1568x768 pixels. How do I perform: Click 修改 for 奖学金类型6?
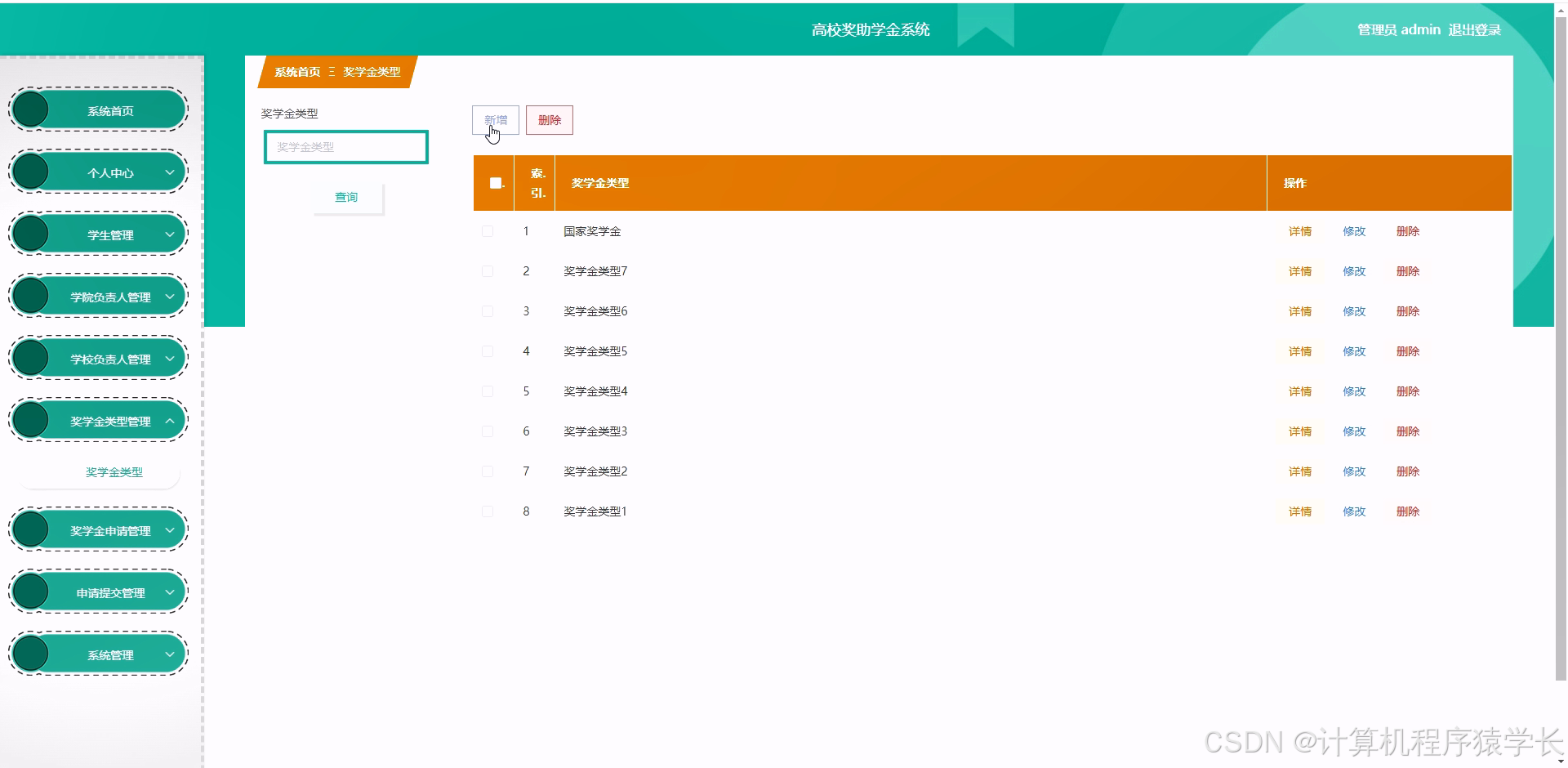[1354, 311]
